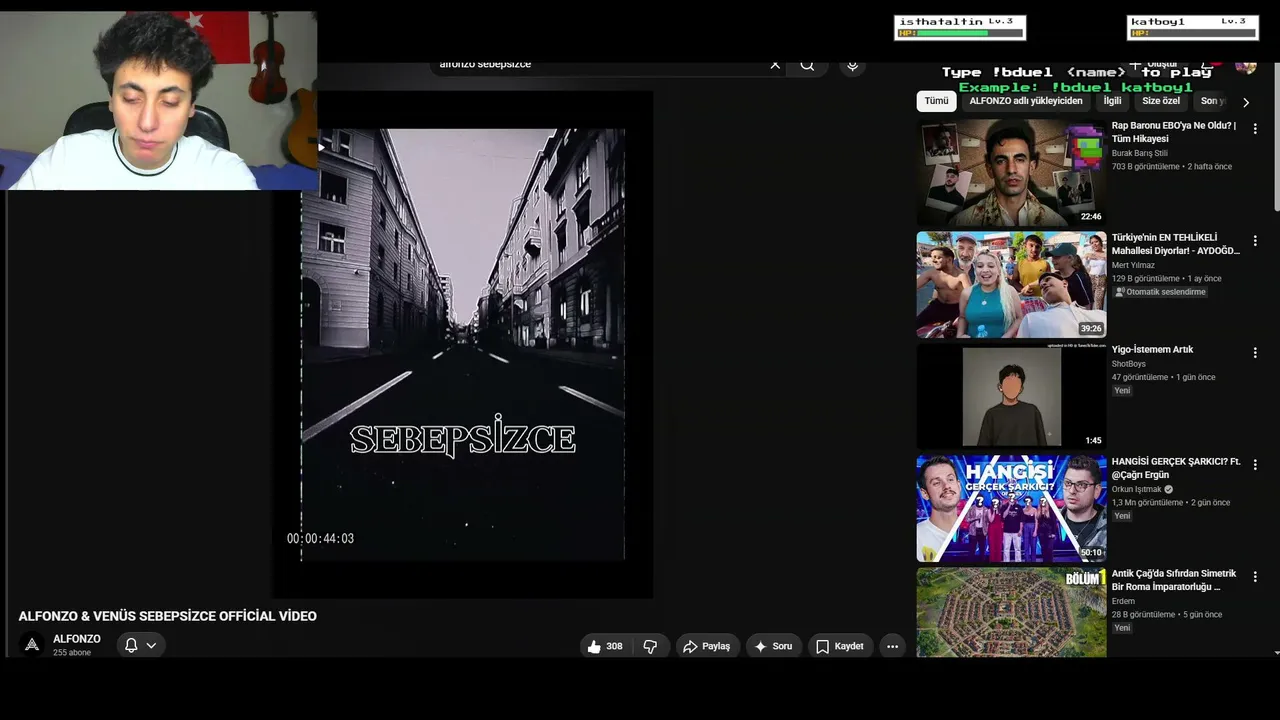Save the video with Kaydet
The height and width of the screenshot is (720, 1280).
click(839, 646)
